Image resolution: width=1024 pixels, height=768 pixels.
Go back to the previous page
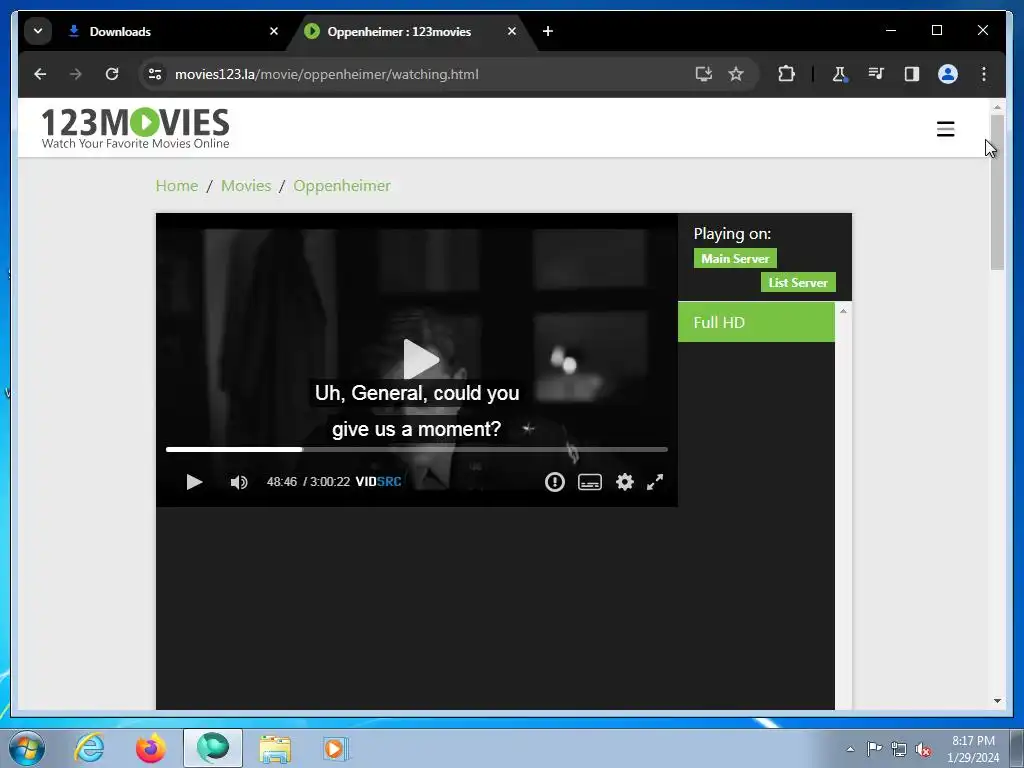[x=40, y=74]
